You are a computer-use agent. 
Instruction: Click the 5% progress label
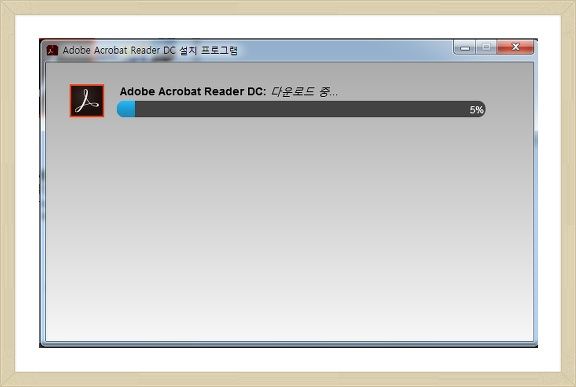click(476, 110)
